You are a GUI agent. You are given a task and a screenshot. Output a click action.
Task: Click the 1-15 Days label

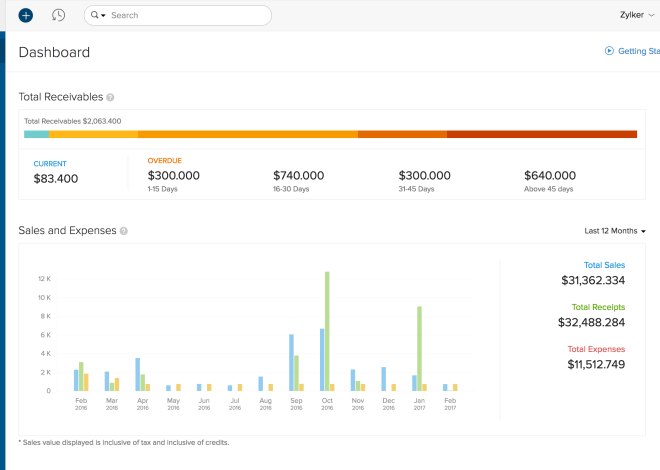(x=162, y=189)
